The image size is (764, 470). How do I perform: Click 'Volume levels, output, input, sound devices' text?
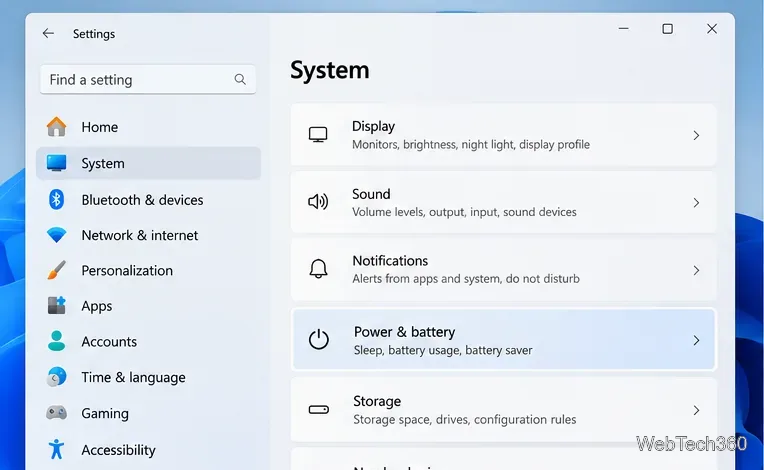[464, 212]
